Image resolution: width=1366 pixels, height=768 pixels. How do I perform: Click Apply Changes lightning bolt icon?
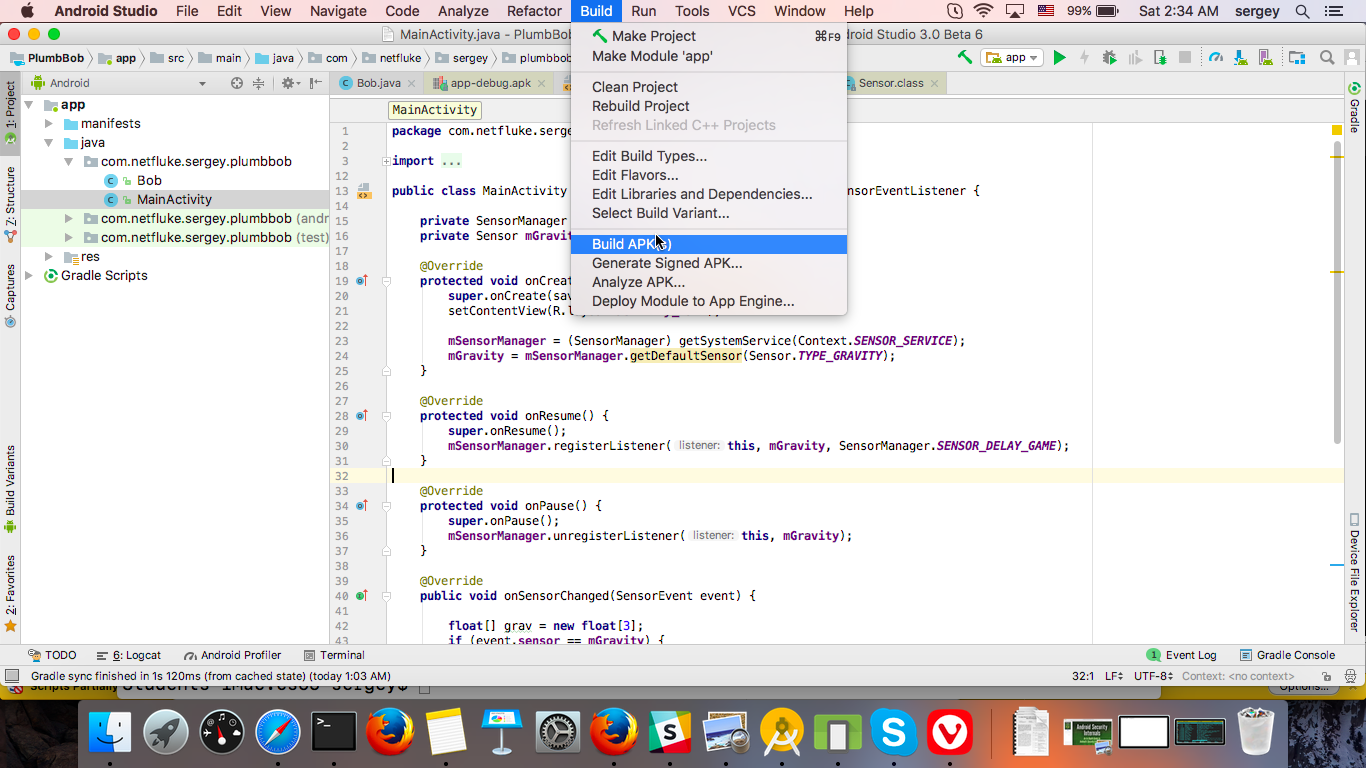1084,57
